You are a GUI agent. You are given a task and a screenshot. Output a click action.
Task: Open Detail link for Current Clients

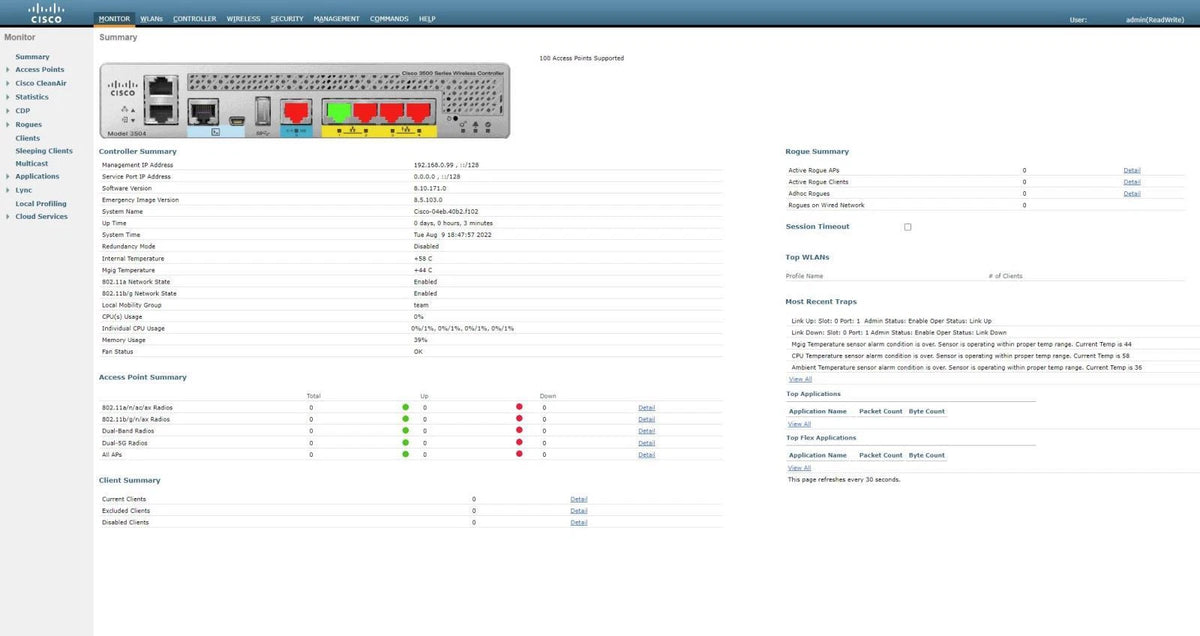[x=579, y=498]
